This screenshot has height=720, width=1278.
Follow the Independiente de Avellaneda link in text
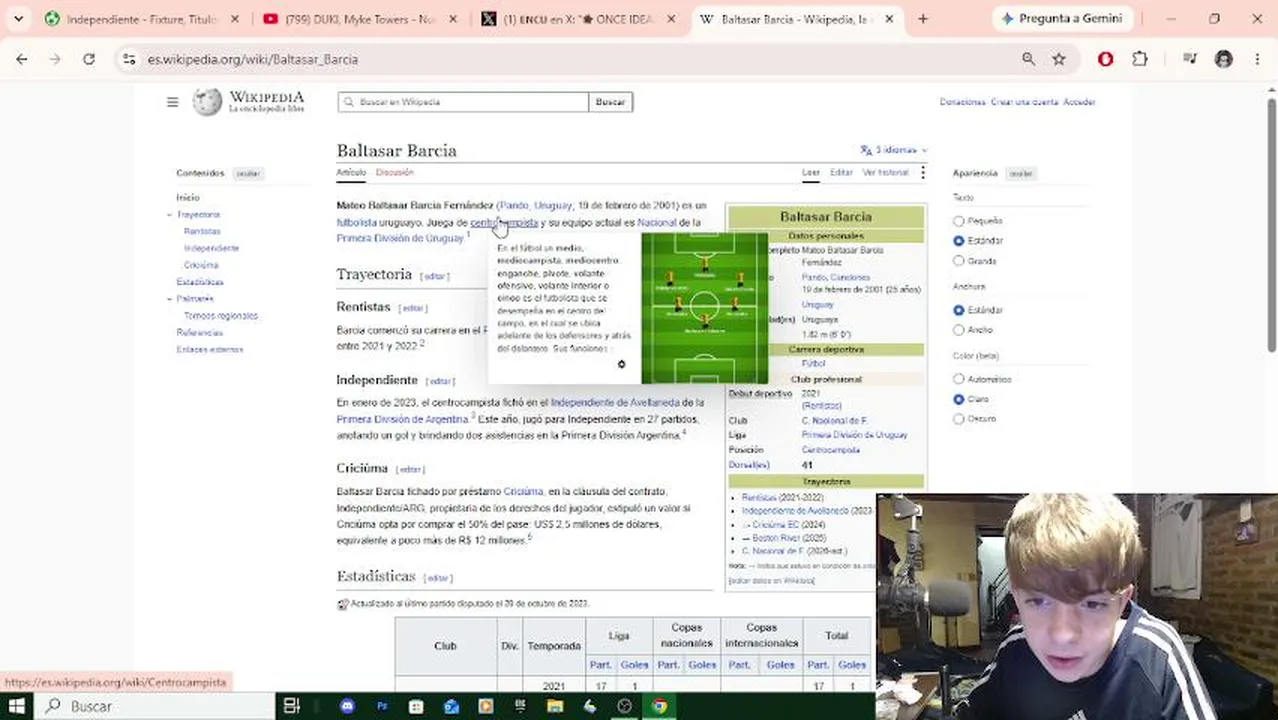615,403
